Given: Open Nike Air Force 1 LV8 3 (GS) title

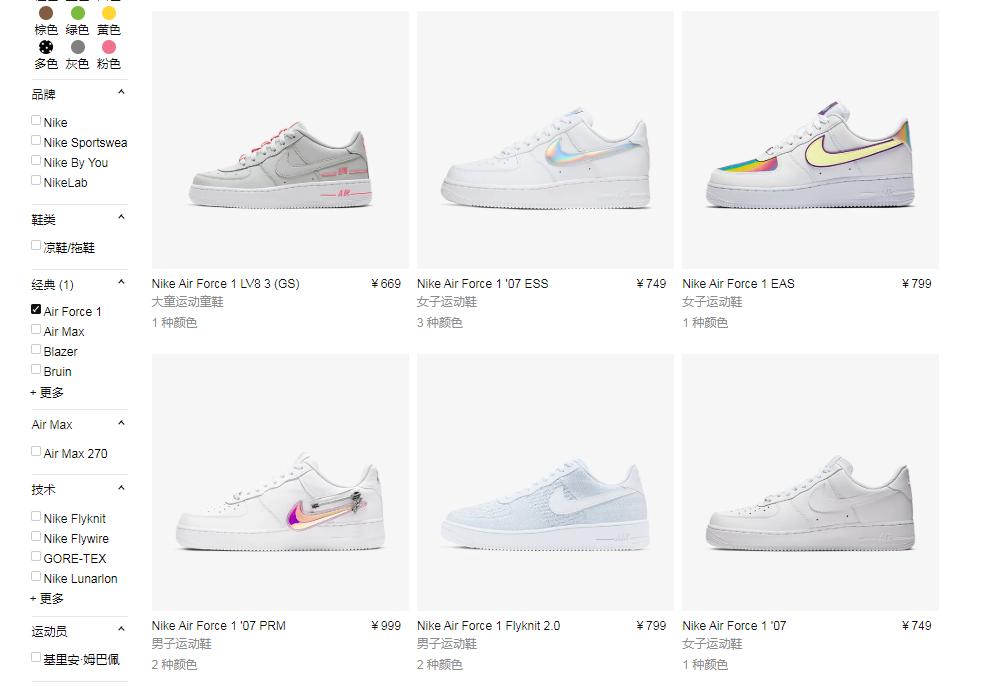Looking at the screenshot, I should [x=226, y=284].
